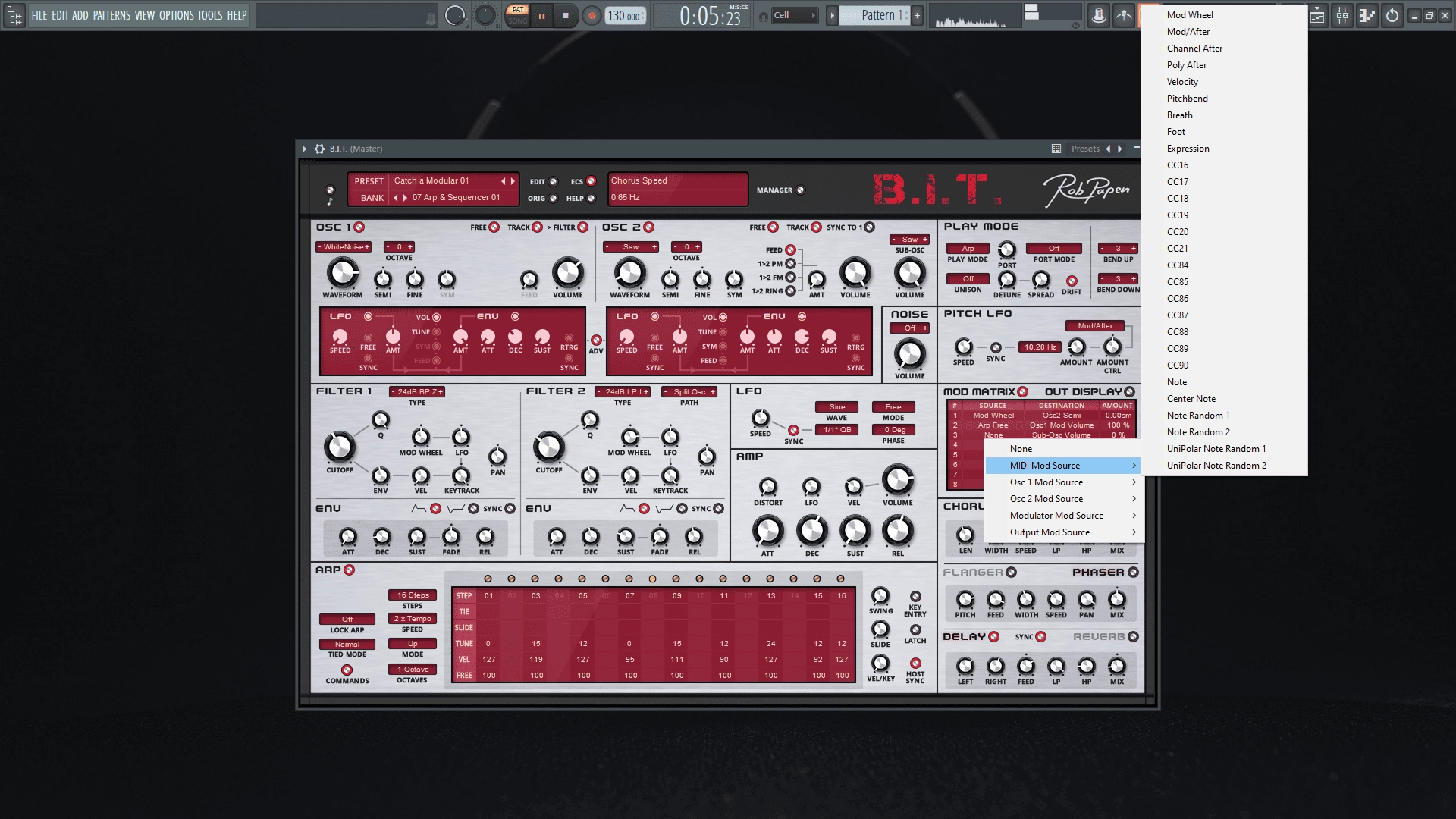Click the pause button in transport
Image resolution: width=1456 pixels, height=819 pixels.
pos(542,16)
